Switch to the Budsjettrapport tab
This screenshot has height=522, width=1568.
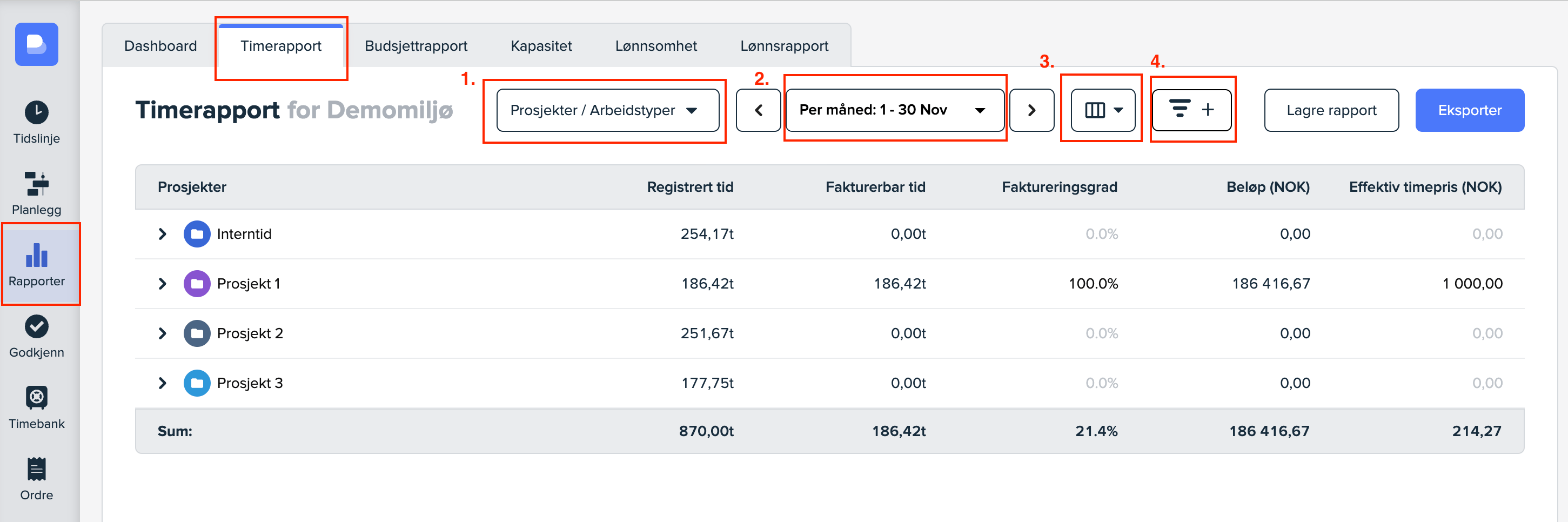click(416, 46)
